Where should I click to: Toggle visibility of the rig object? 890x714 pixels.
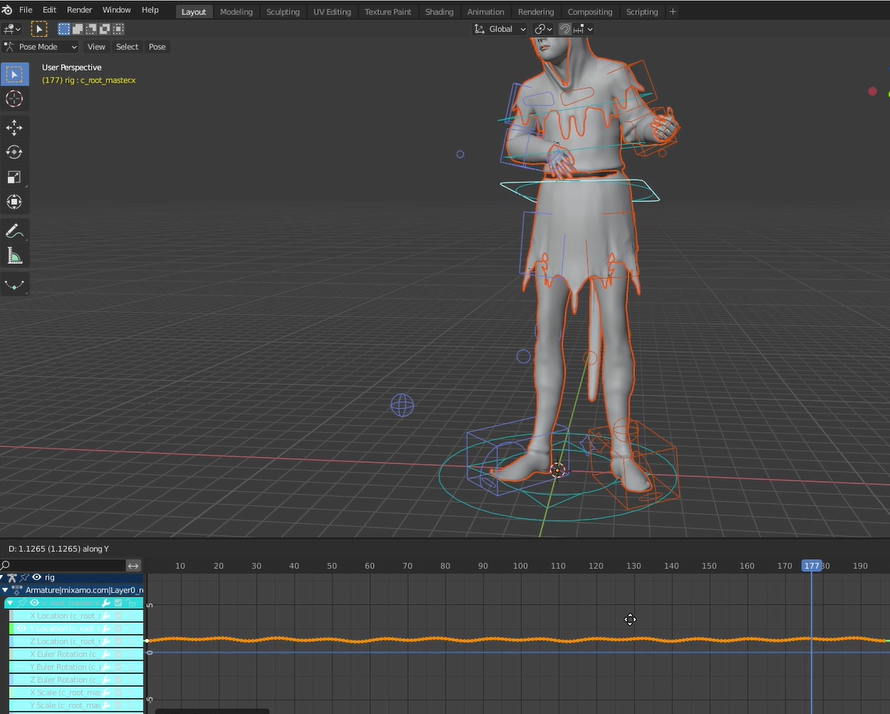pos(37,577)
